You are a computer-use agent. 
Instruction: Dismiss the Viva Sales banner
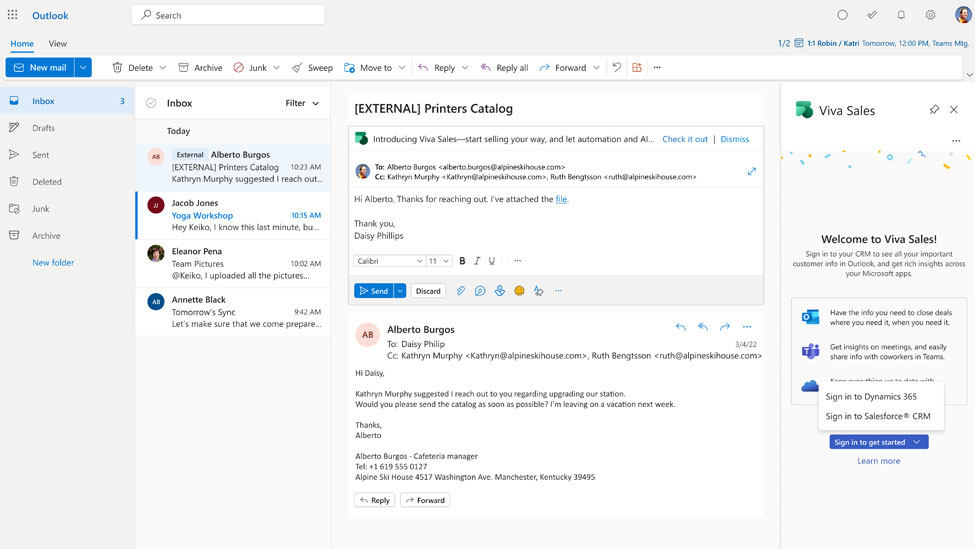coord(734,139)
